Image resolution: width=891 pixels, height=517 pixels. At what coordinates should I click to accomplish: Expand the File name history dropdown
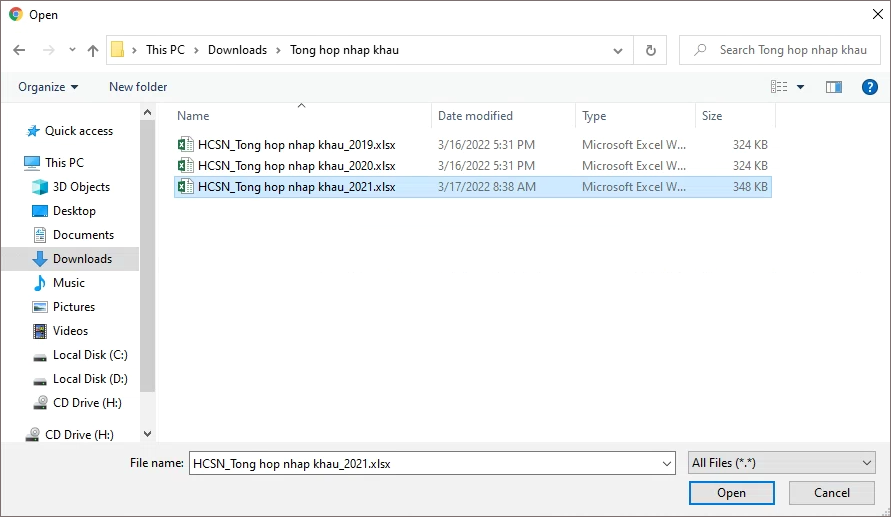pos(667,463)
